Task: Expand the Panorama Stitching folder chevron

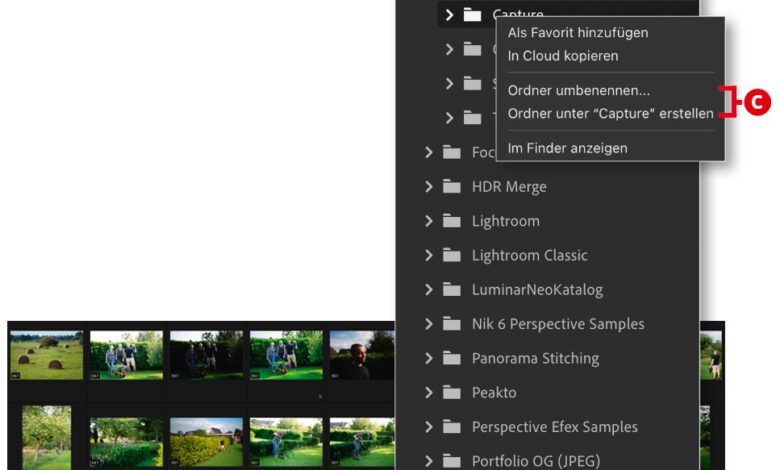Action: click(x=429, y=358)
